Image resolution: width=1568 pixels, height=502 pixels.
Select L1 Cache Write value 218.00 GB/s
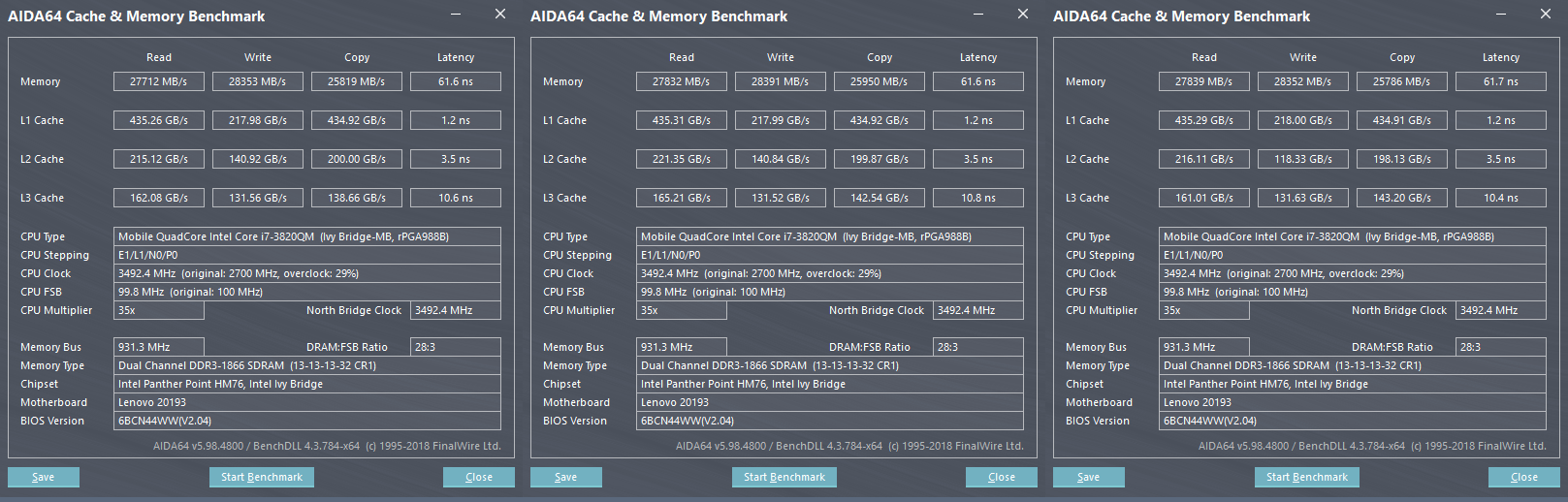1303,120
